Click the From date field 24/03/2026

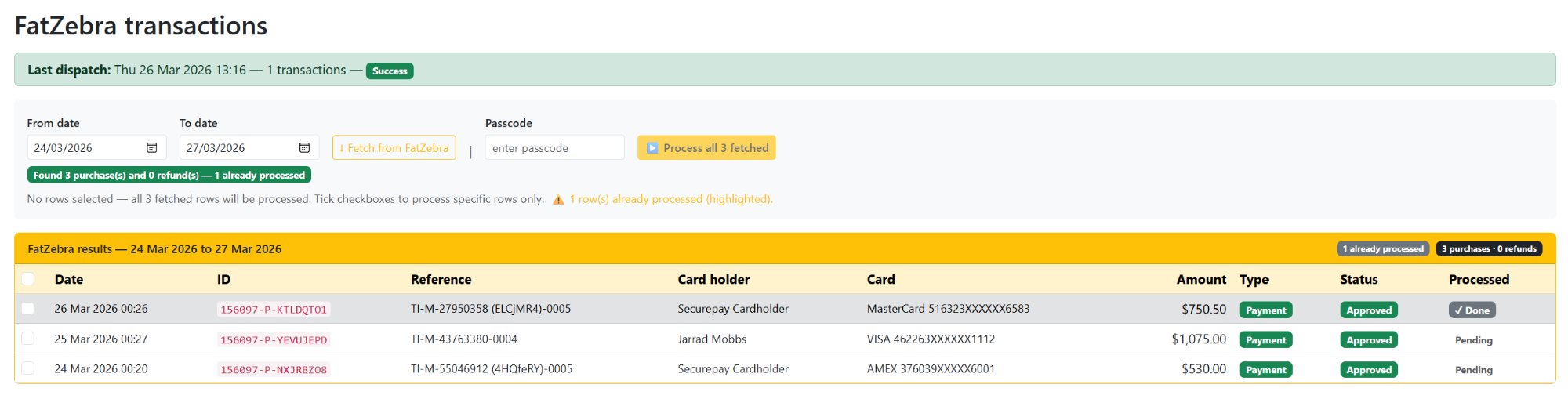[85, 148]
